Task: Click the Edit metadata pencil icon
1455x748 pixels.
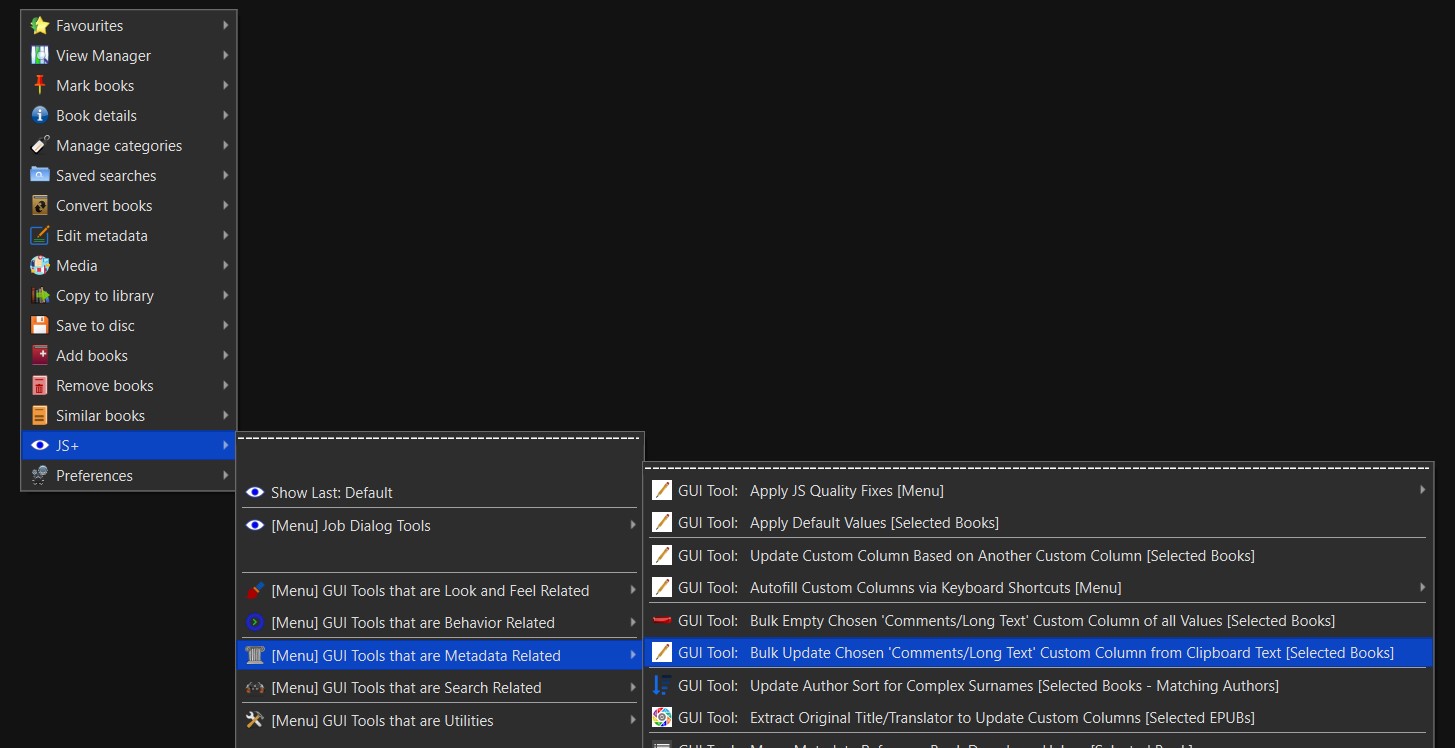Action: (40, 236)
